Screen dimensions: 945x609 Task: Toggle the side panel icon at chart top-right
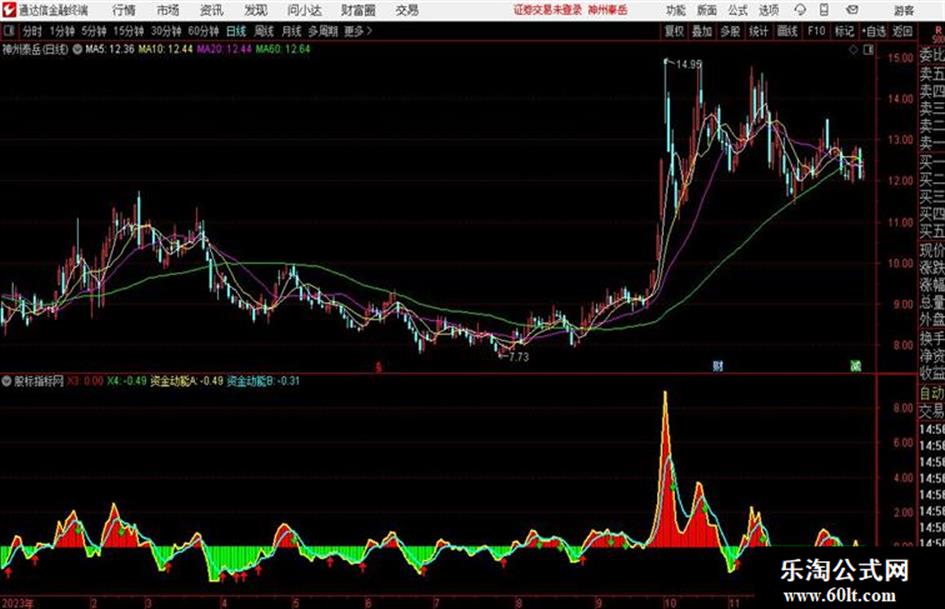pos(868,50)
